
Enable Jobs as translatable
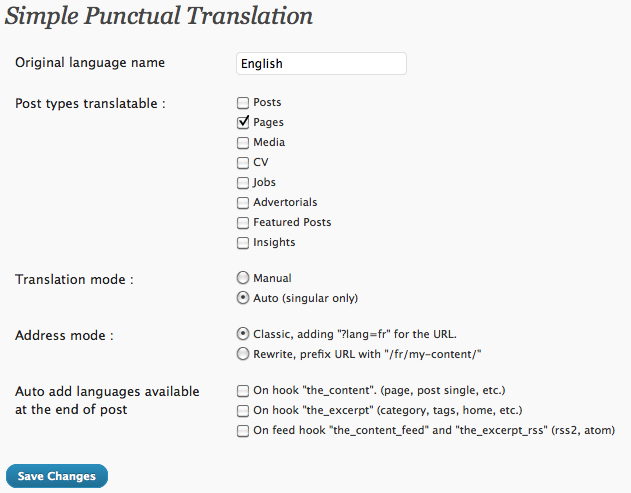(x=243, y=183)
